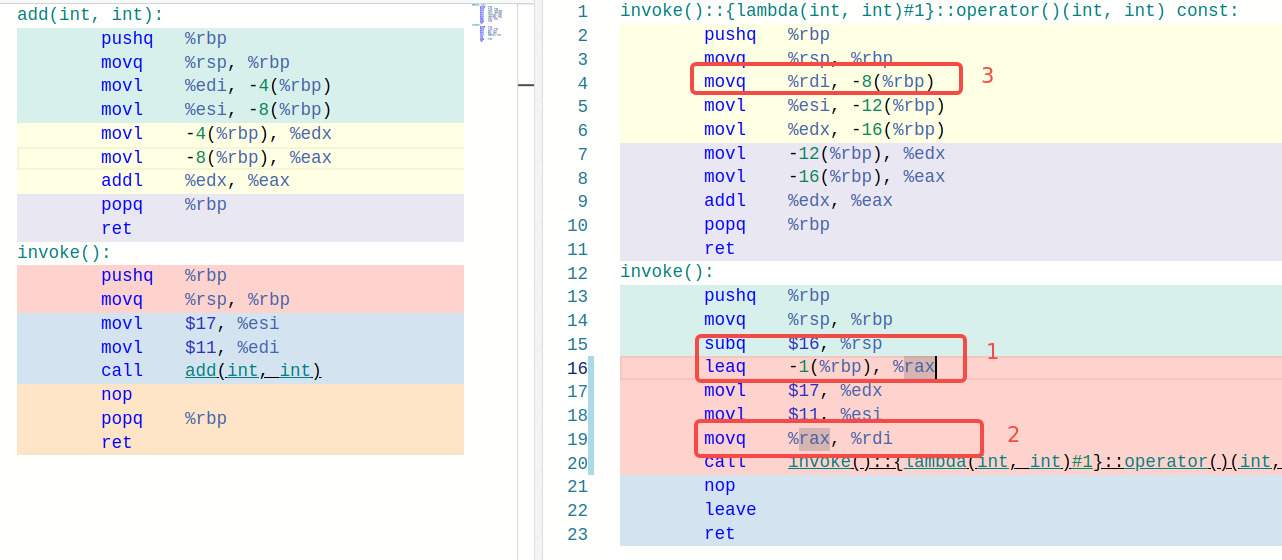The width and height of the screenshot is (1282, 560).
Task: Click the nop instruction in the left pane
Action: coord(117,395)
